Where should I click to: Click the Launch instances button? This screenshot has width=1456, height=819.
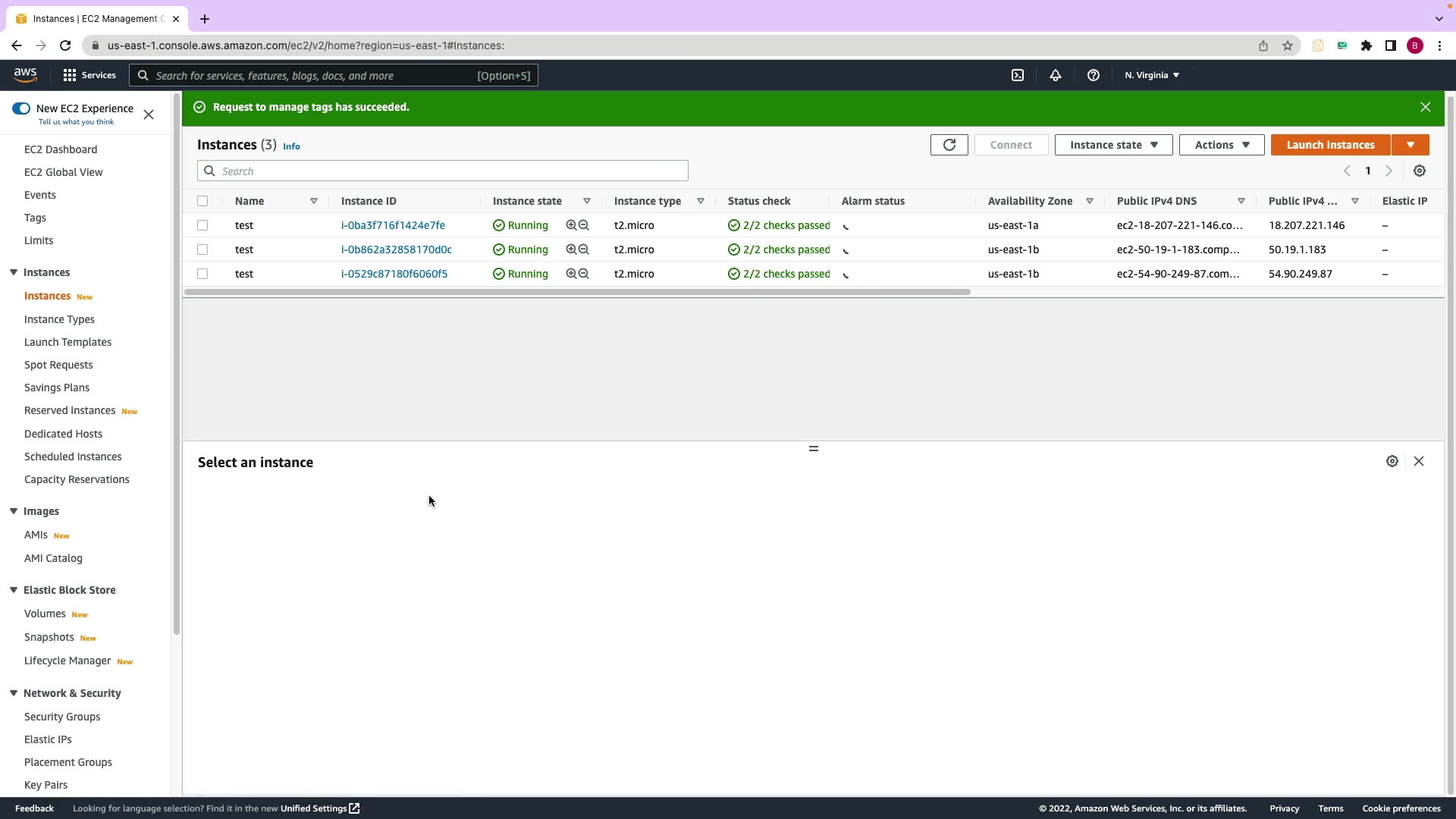tap(1330, 145)
